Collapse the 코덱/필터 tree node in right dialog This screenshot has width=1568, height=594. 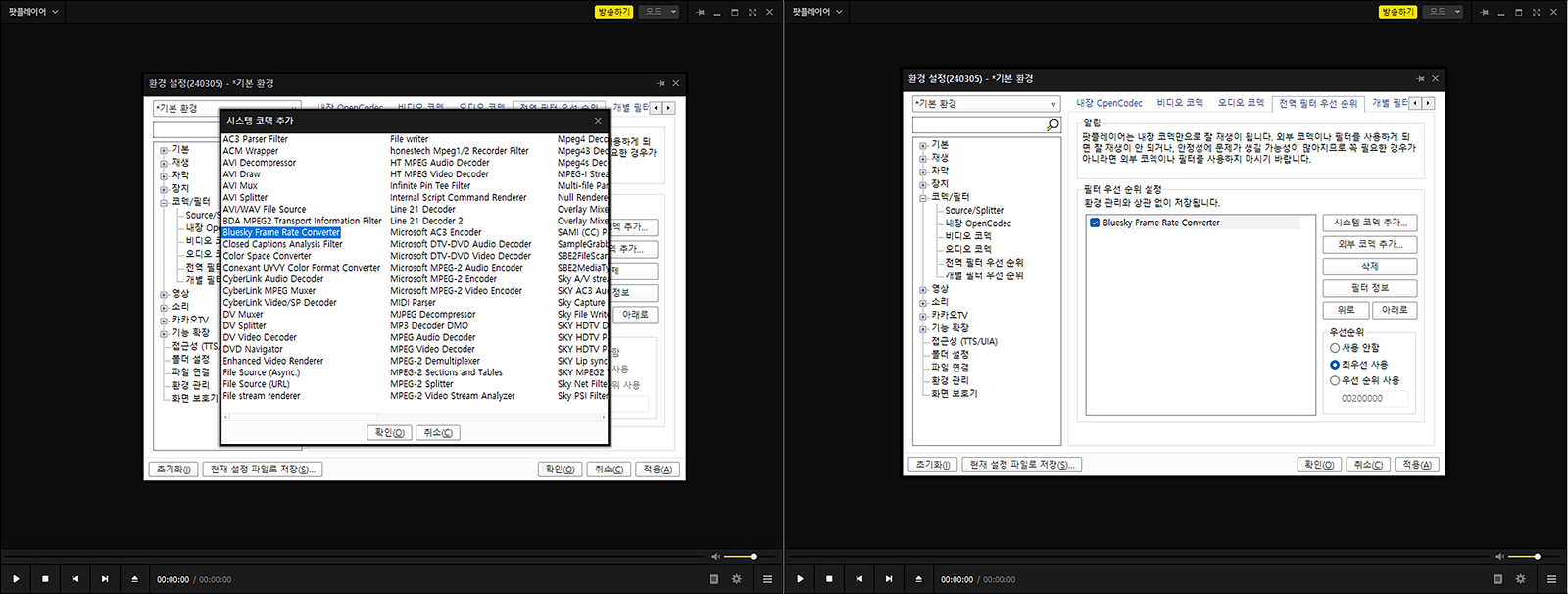923,198
